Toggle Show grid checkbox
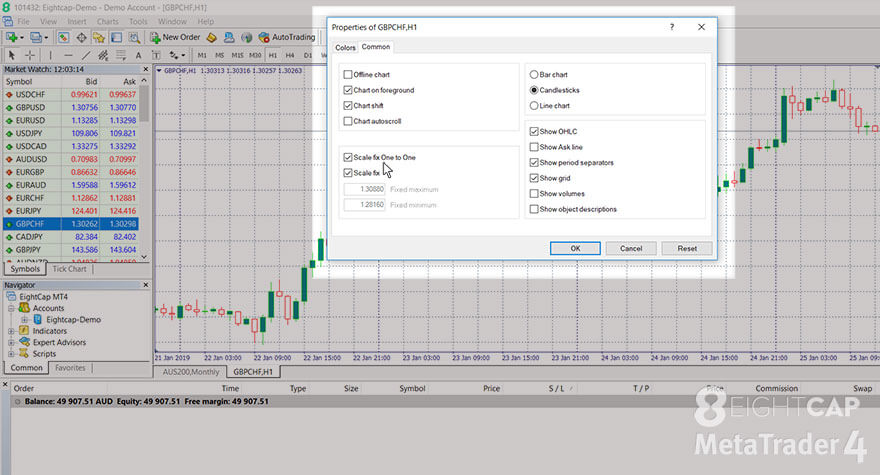 tap(534, 178)
